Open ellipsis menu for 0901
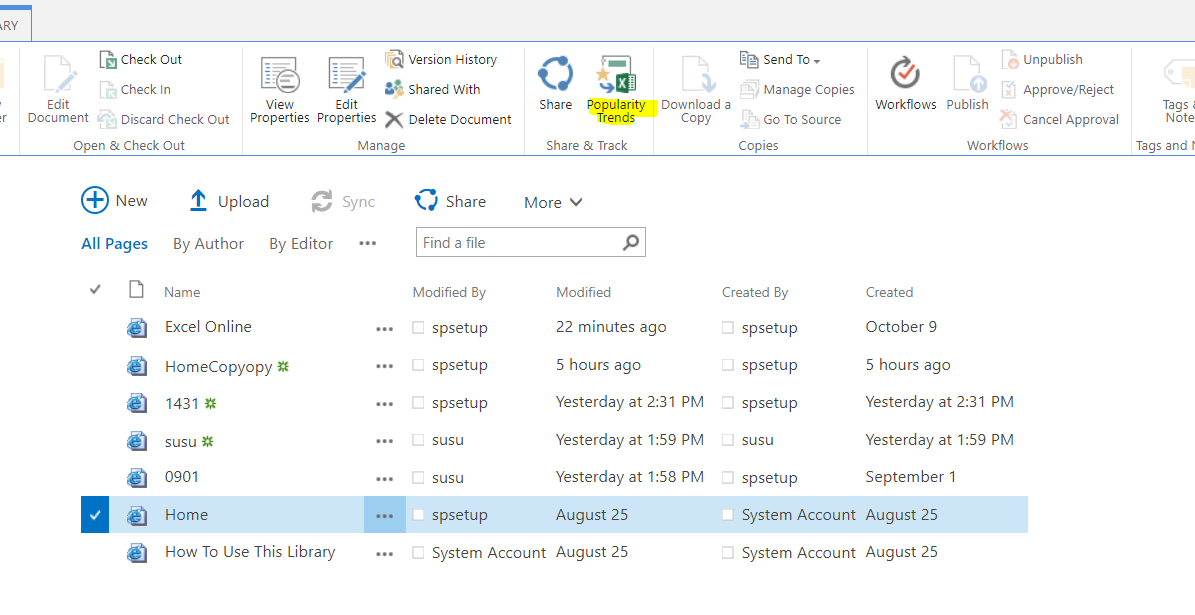Screen dimensions: 1195x615 [x=385, y=479]
